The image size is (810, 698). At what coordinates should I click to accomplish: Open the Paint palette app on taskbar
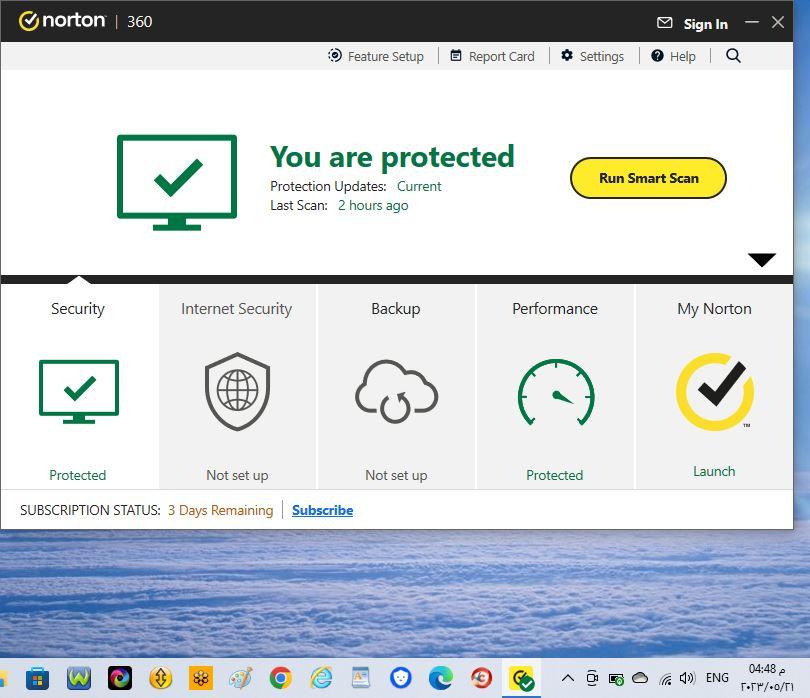click(x=241, y=678)
